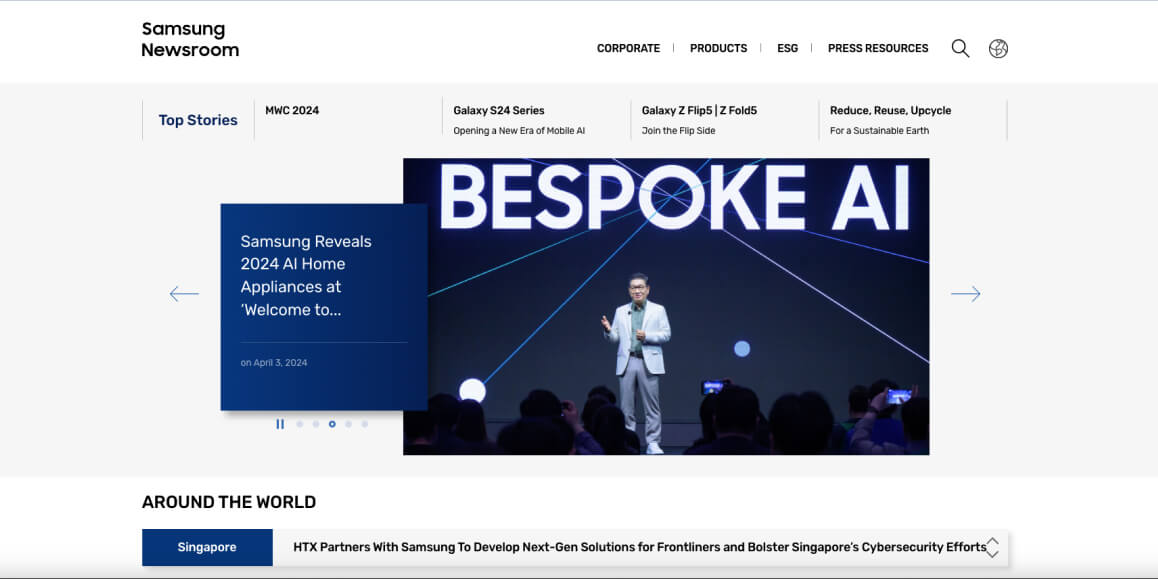Image resolution: width=1158 pixels, height=579 pixels.
Task: Select the active third carousel dot
Action: [332, 424]
